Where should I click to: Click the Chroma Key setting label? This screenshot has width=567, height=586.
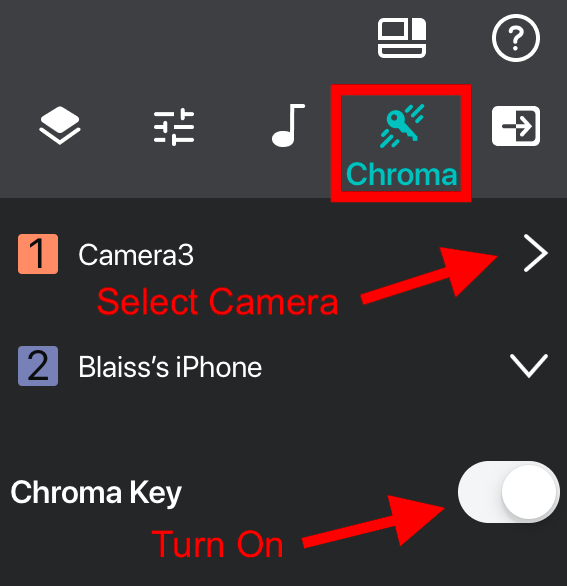click(96, 493)
